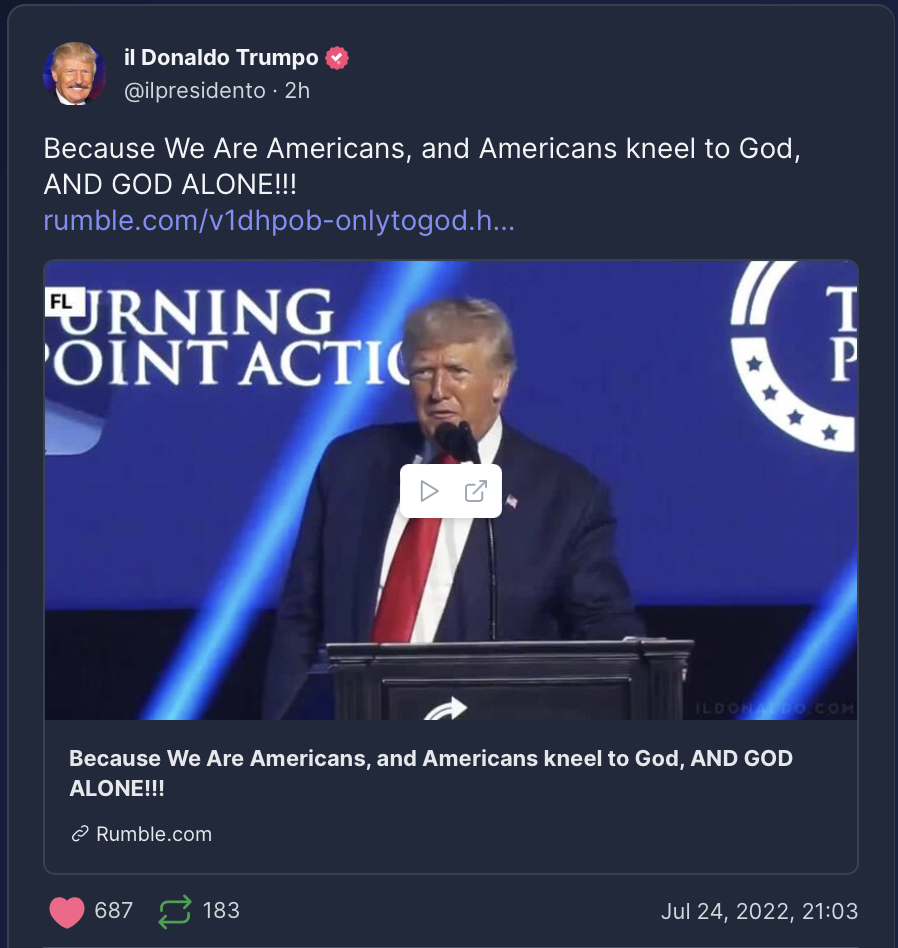
Task: Click the 2h post timestamp
Action: 297,91
